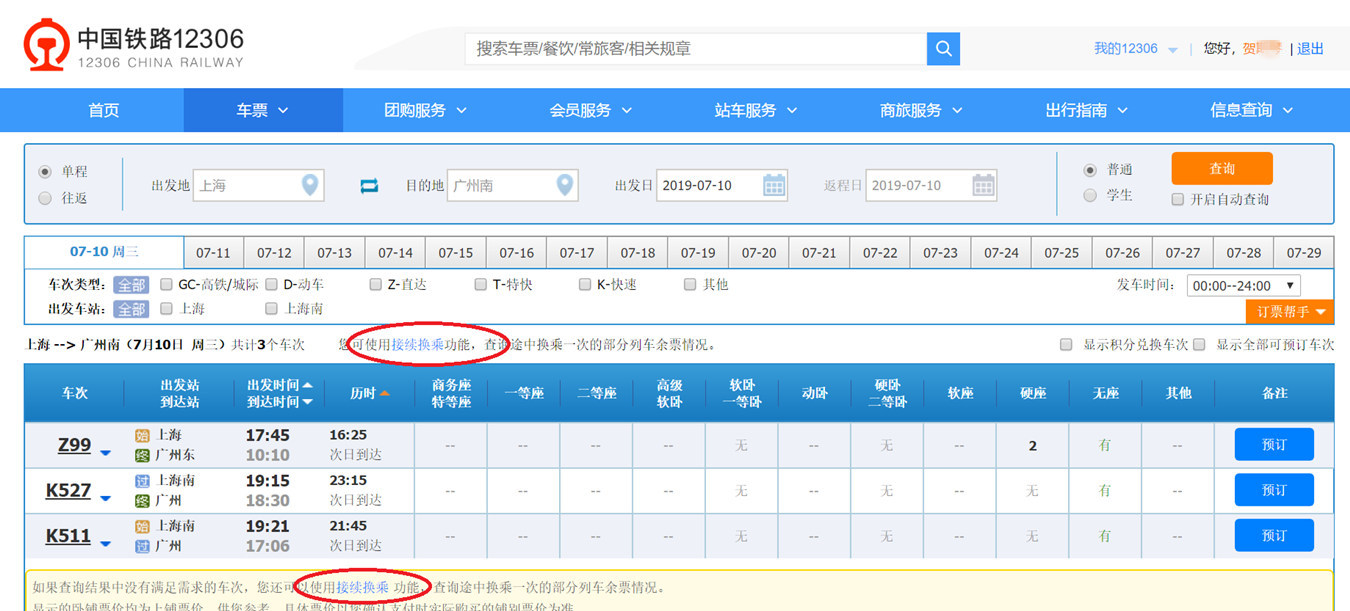Switch to the 07-15 date tab
Screen dimensions: 1350x611
[x=456, y=253]
